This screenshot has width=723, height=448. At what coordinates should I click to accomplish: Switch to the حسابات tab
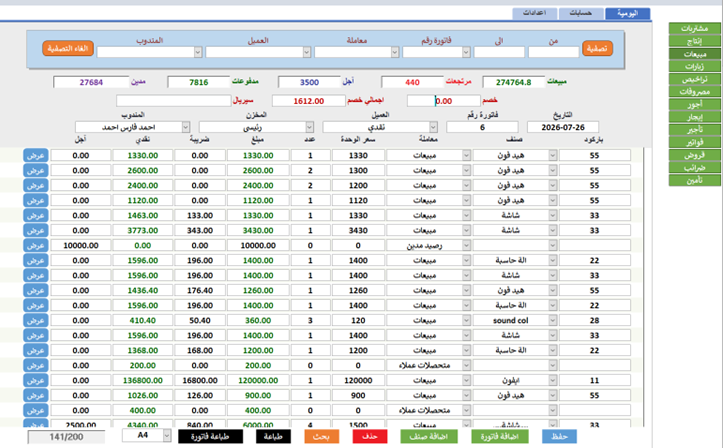pos(581,13)
